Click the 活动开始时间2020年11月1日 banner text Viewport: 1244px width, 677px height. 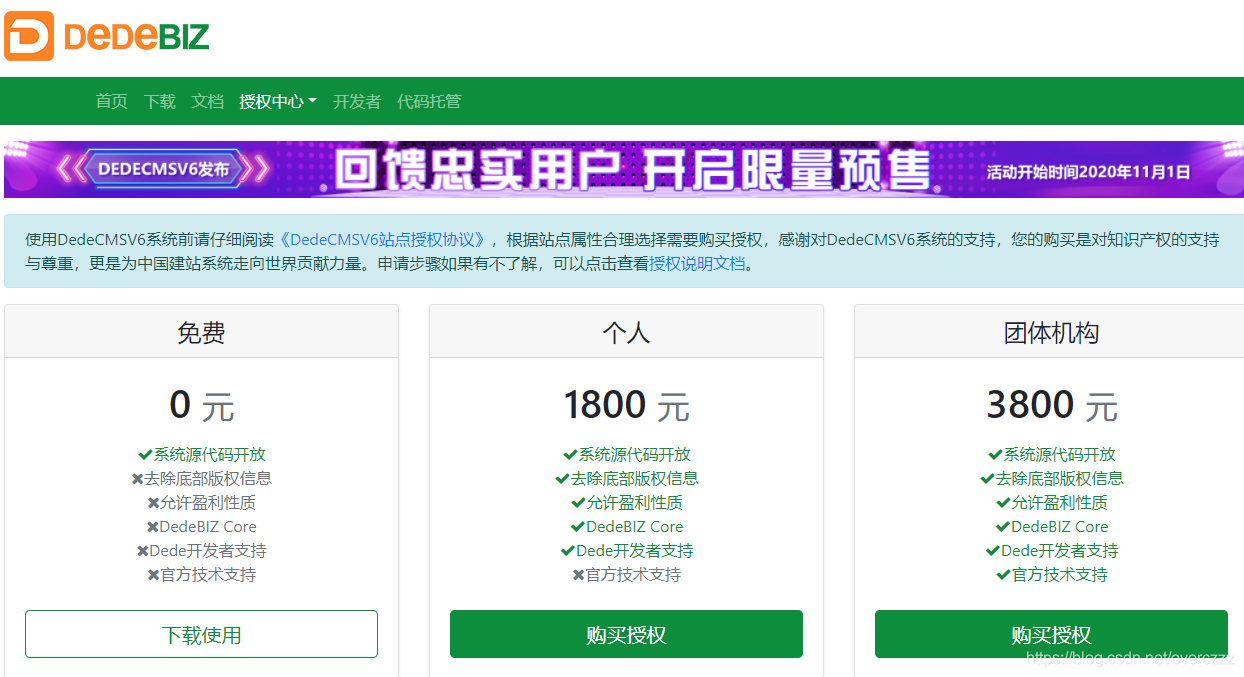(x=1088, y=172)
